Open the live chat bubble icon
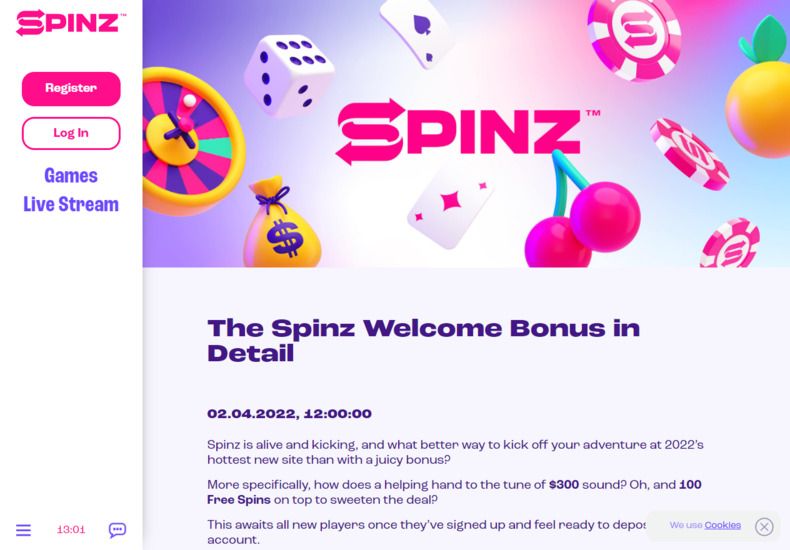Viewport: 790px width, 550px height. pyautogui.click(x=117, y=530)
